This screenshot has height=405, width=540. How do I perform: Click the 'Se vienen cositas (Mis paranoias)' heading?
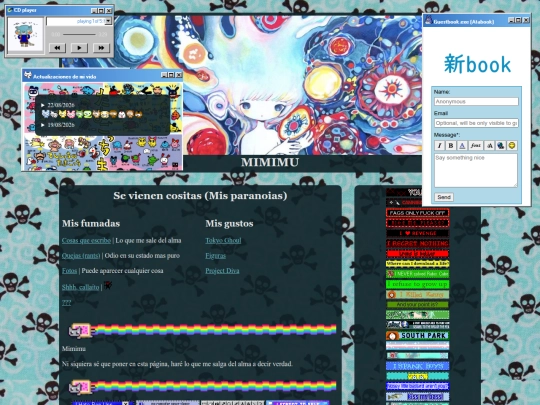click(x=200, y=196)
